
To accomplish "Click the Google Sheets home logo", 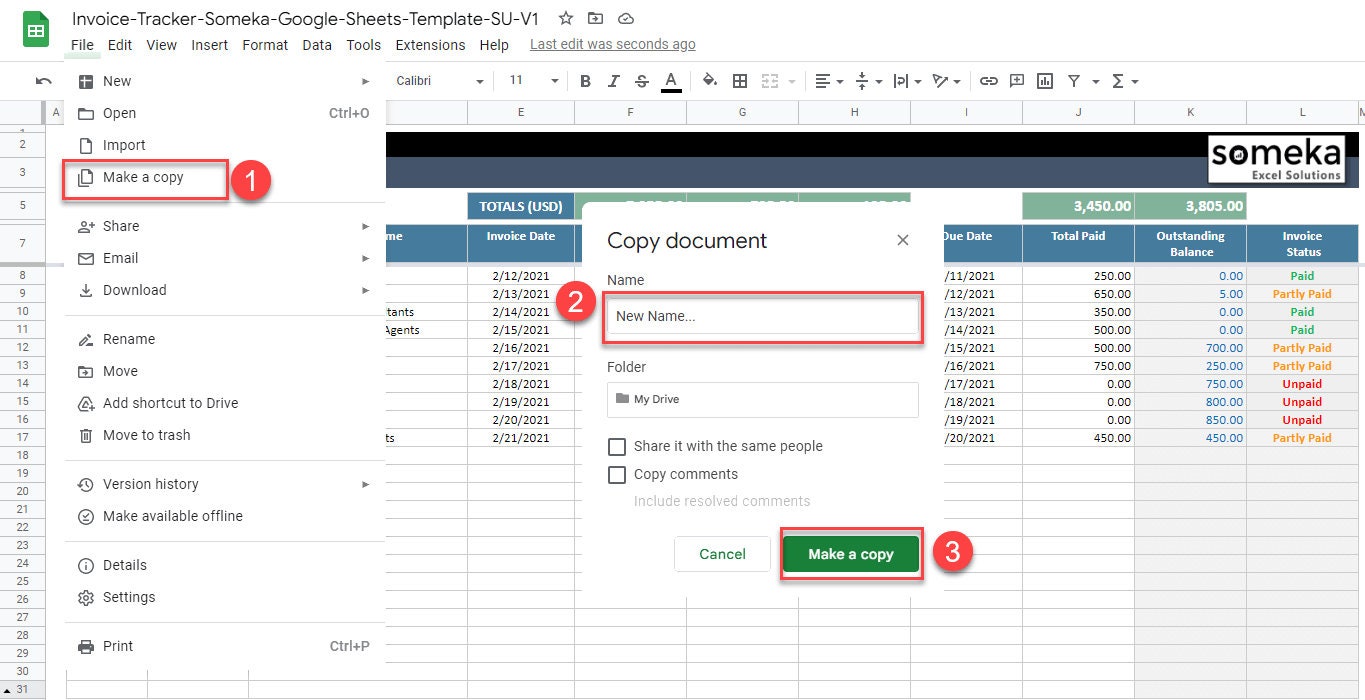I will point(36,30).
